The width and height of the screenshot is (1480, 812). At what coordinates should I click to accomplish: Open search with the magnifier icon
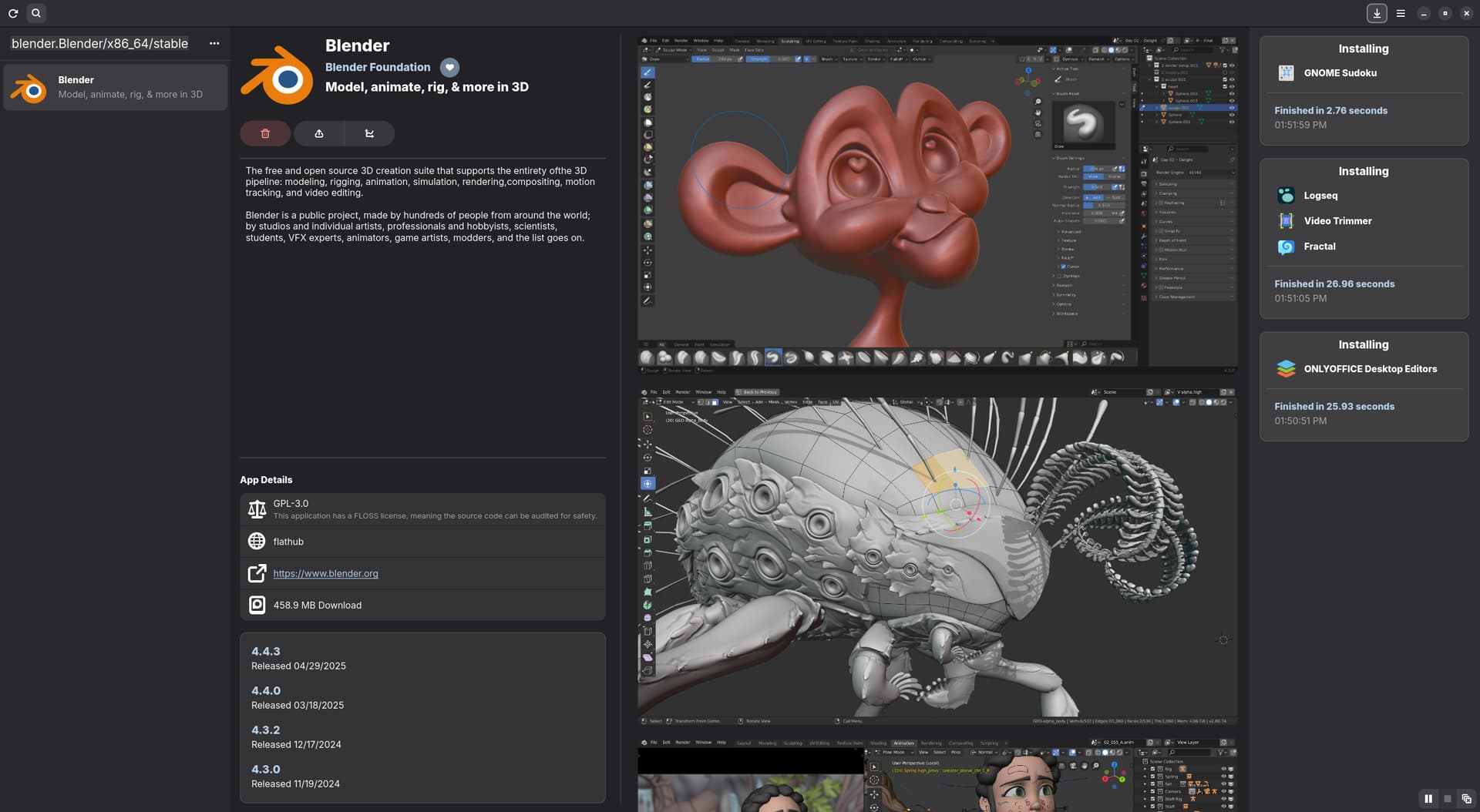36,13
